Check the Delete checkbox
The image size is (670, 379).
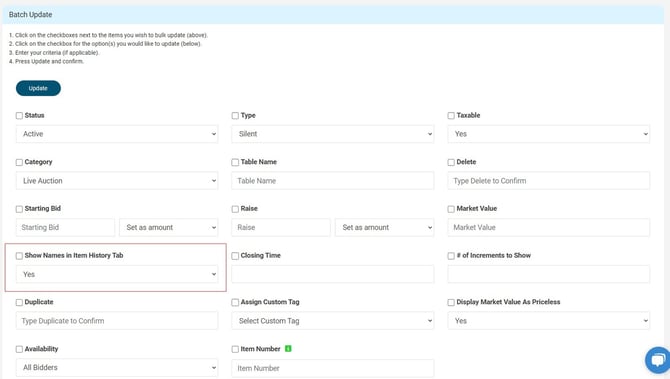(x=451, y=162)
